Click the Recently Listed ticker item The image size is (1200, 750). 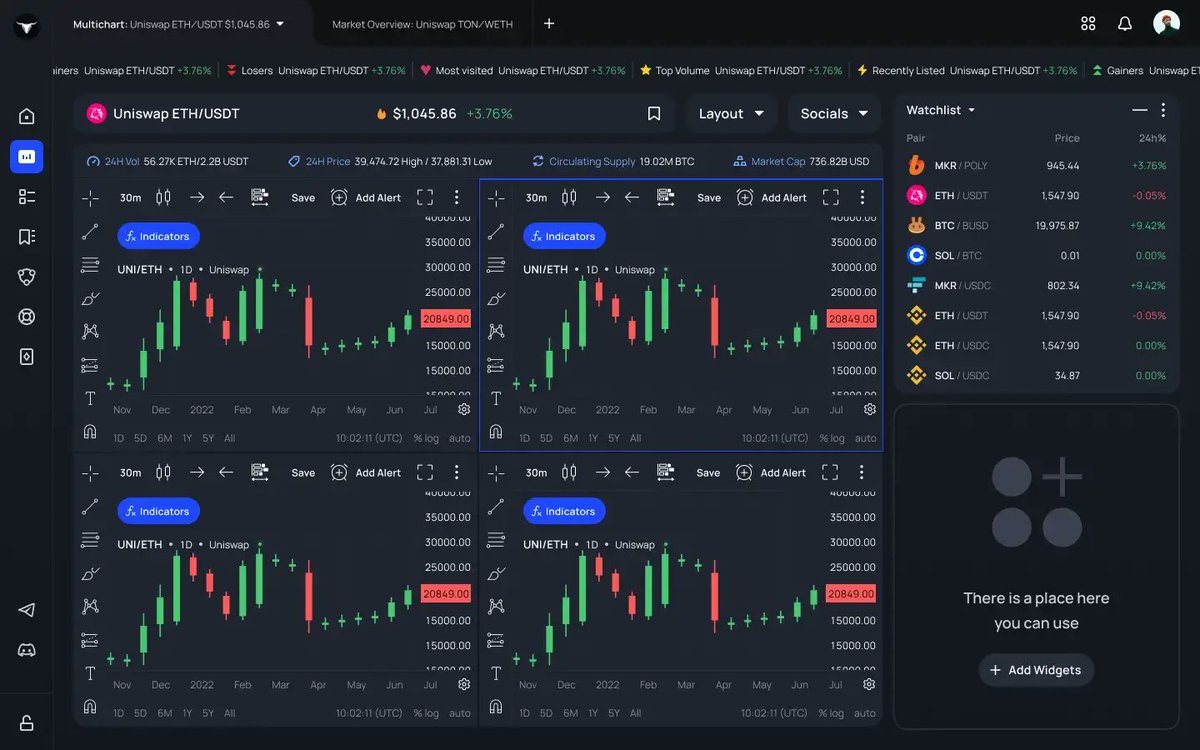click(966, 71)
